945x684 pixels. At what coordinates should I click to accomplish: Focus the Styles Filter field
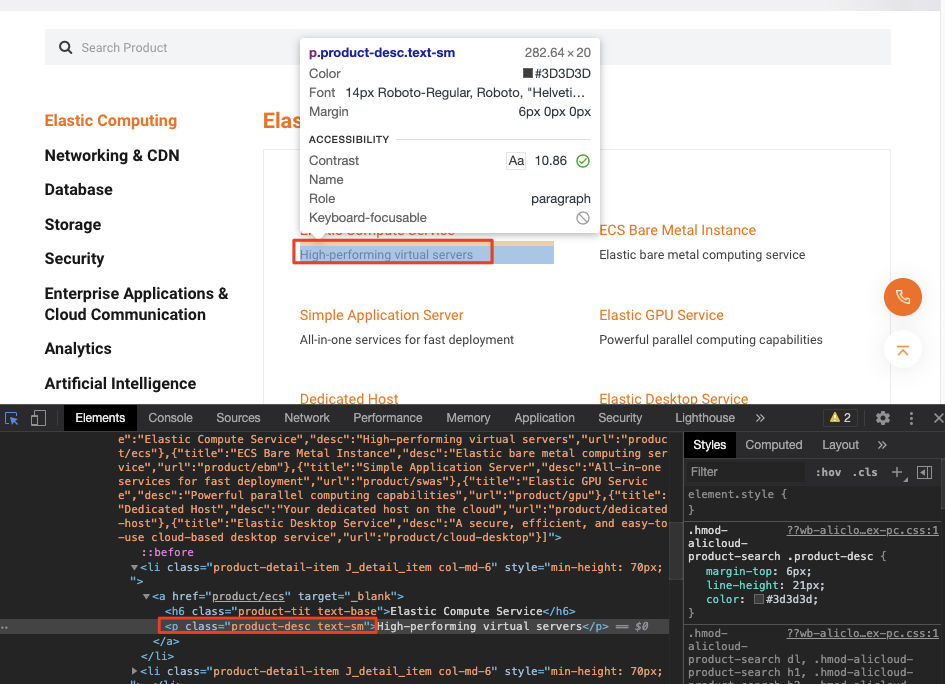coord(746,472)
